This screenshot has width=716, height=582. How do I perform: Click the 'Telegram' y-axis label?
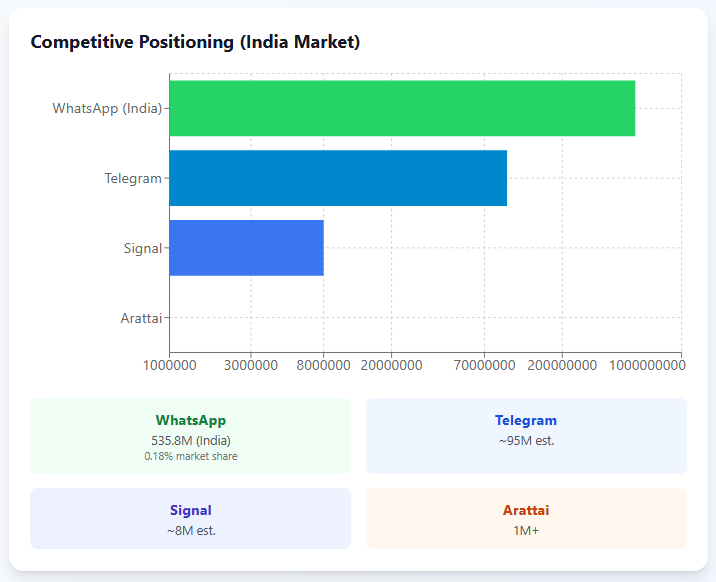coord(133,178)
